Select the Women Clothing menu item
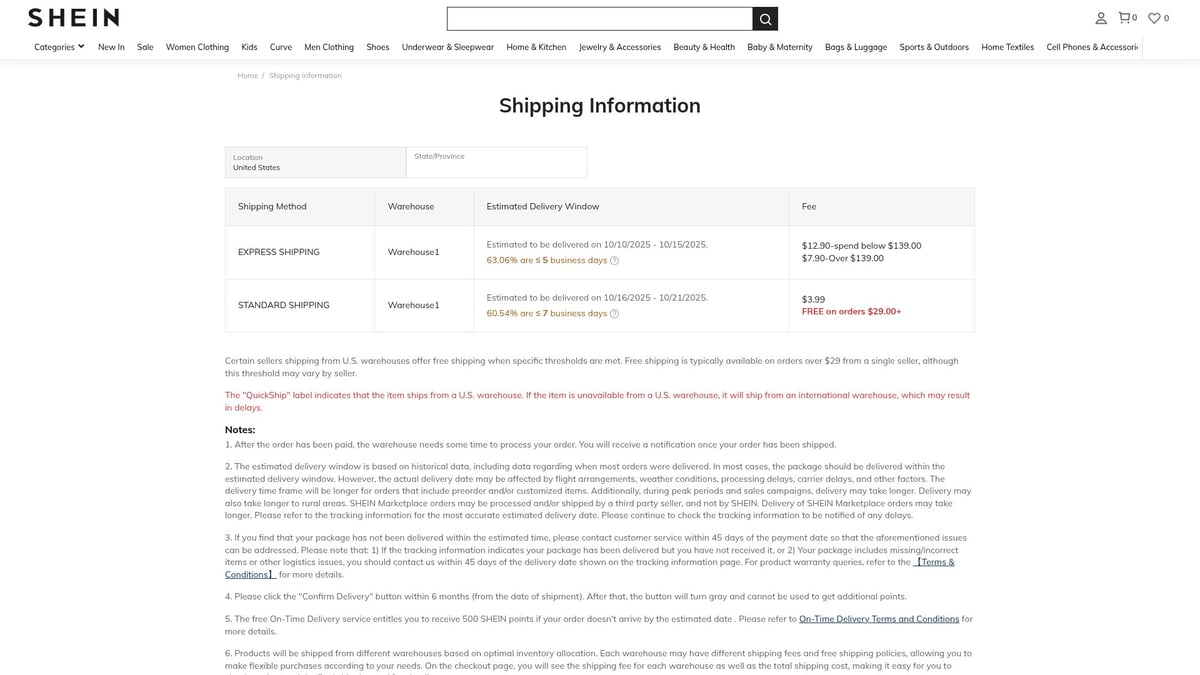 coord(197,46)
